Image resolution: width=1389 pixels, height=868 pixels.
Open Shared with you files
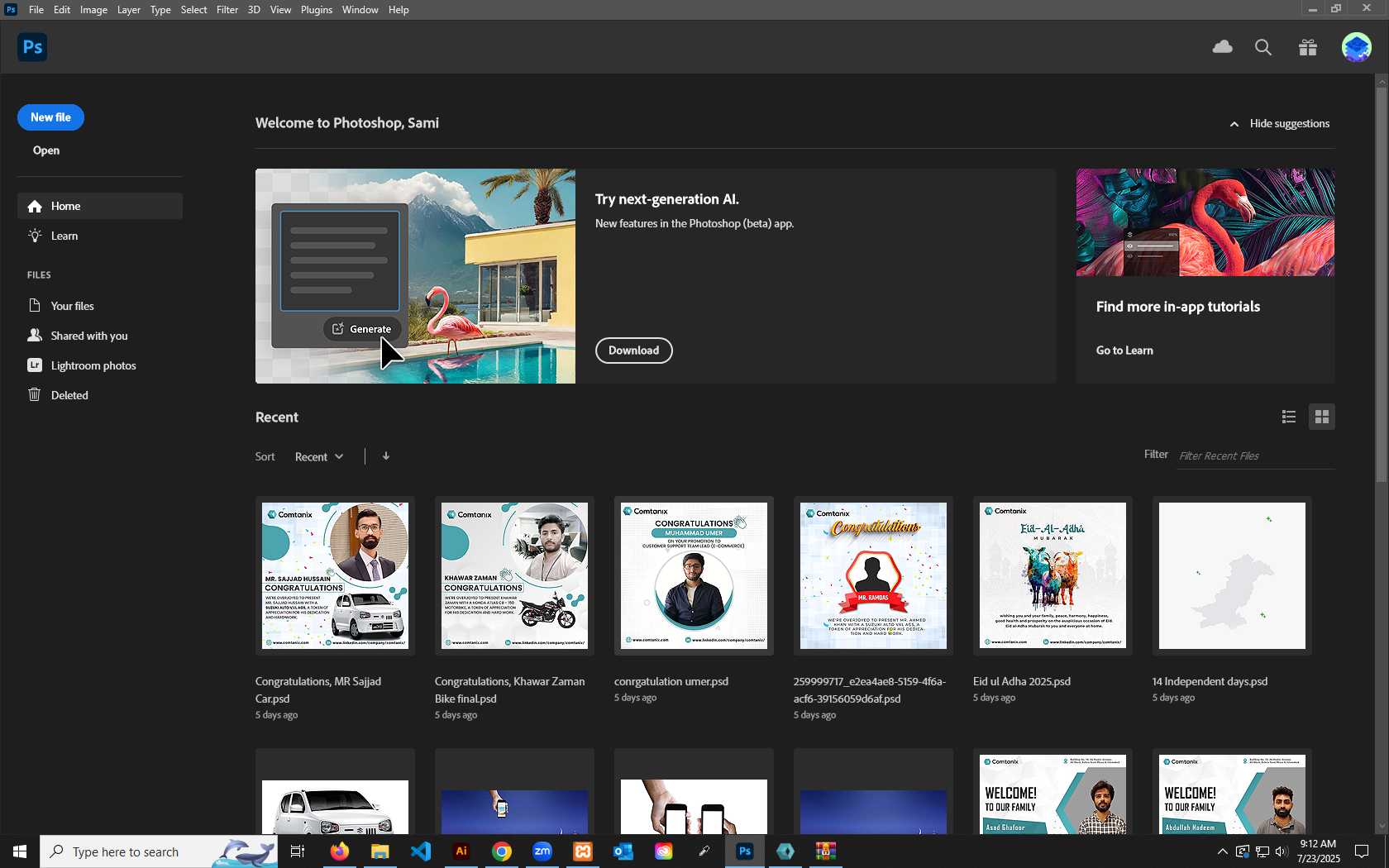click(100, 336)
